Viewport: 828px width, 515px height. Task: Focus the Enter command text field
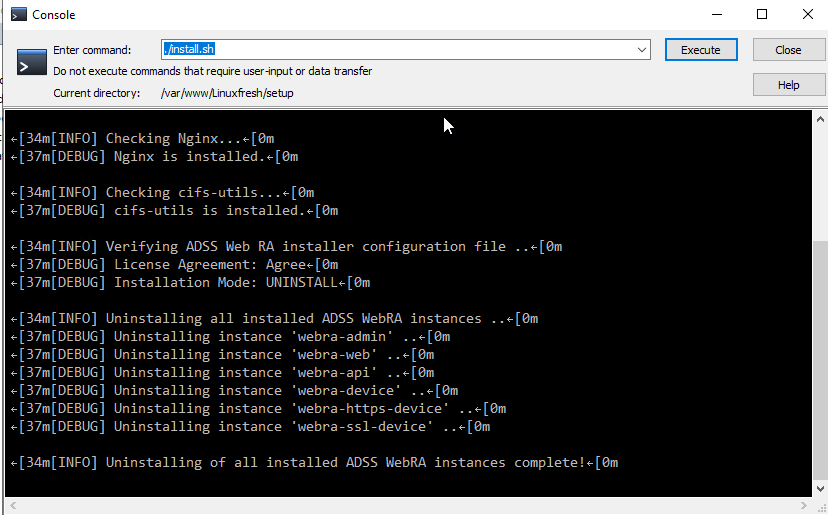(x=400, y=50)
